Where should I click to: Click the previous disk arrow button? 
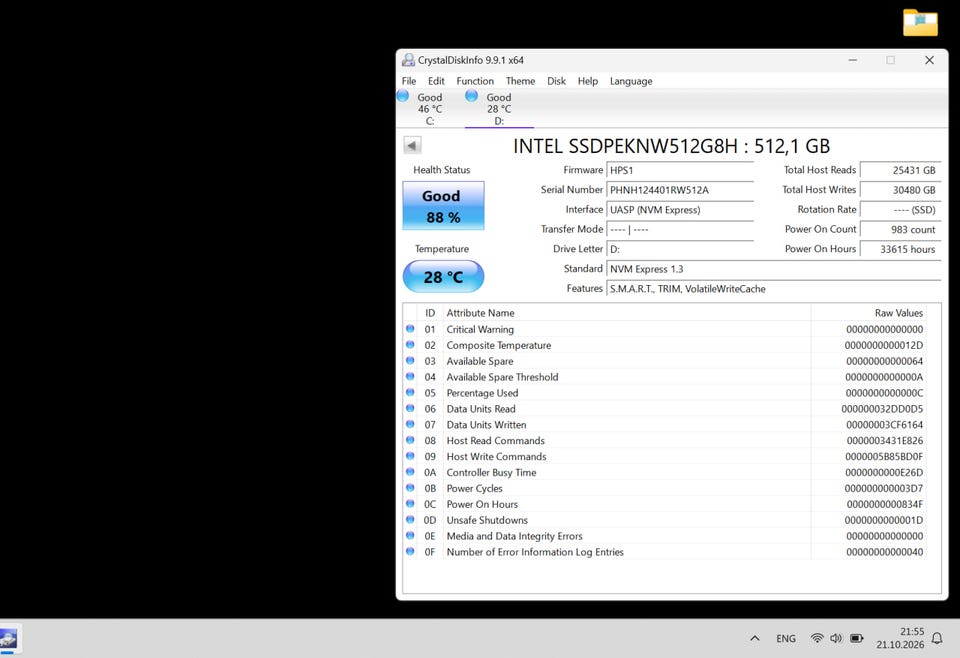[x=412, y=146]
